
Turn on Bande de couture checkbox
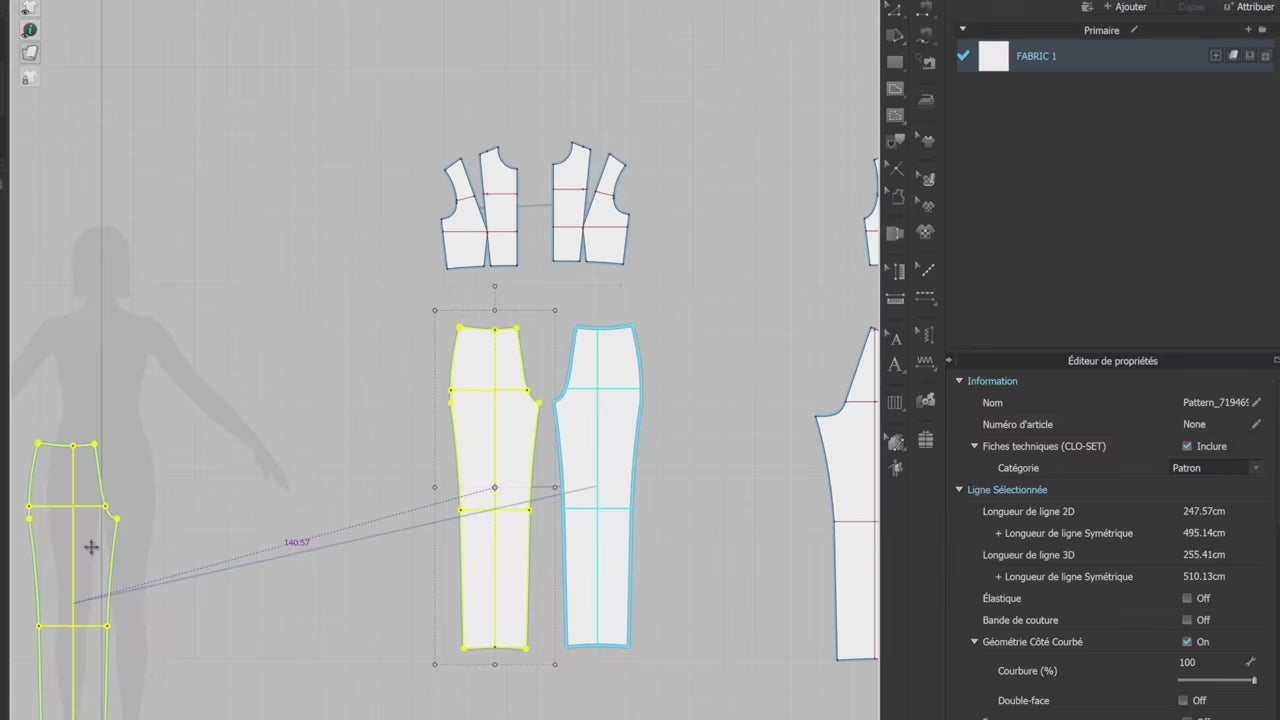1187,620
